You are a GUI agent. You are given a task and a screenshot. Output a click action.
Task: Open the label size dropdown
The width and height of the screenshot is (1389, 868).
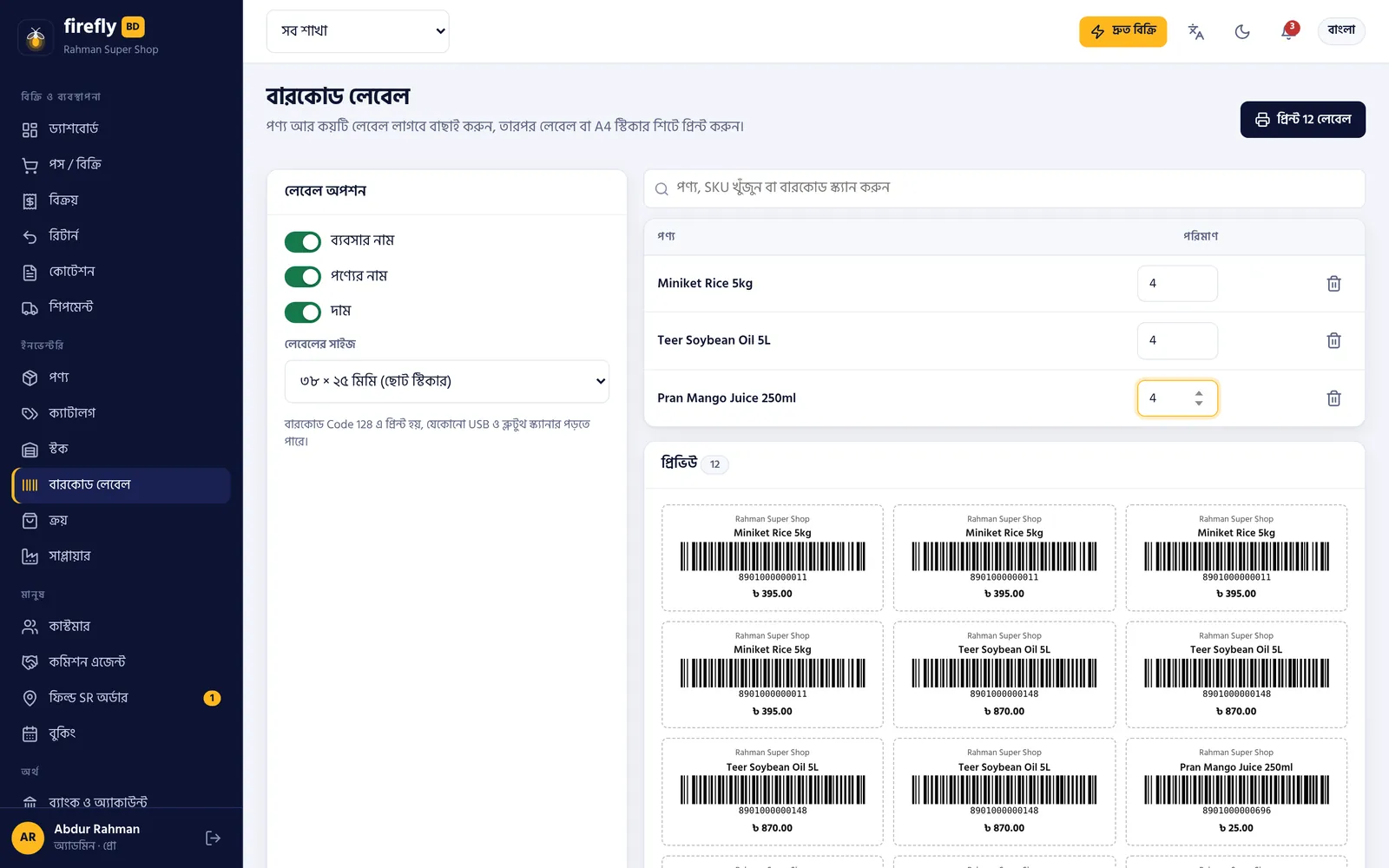(x=447, y=381)
